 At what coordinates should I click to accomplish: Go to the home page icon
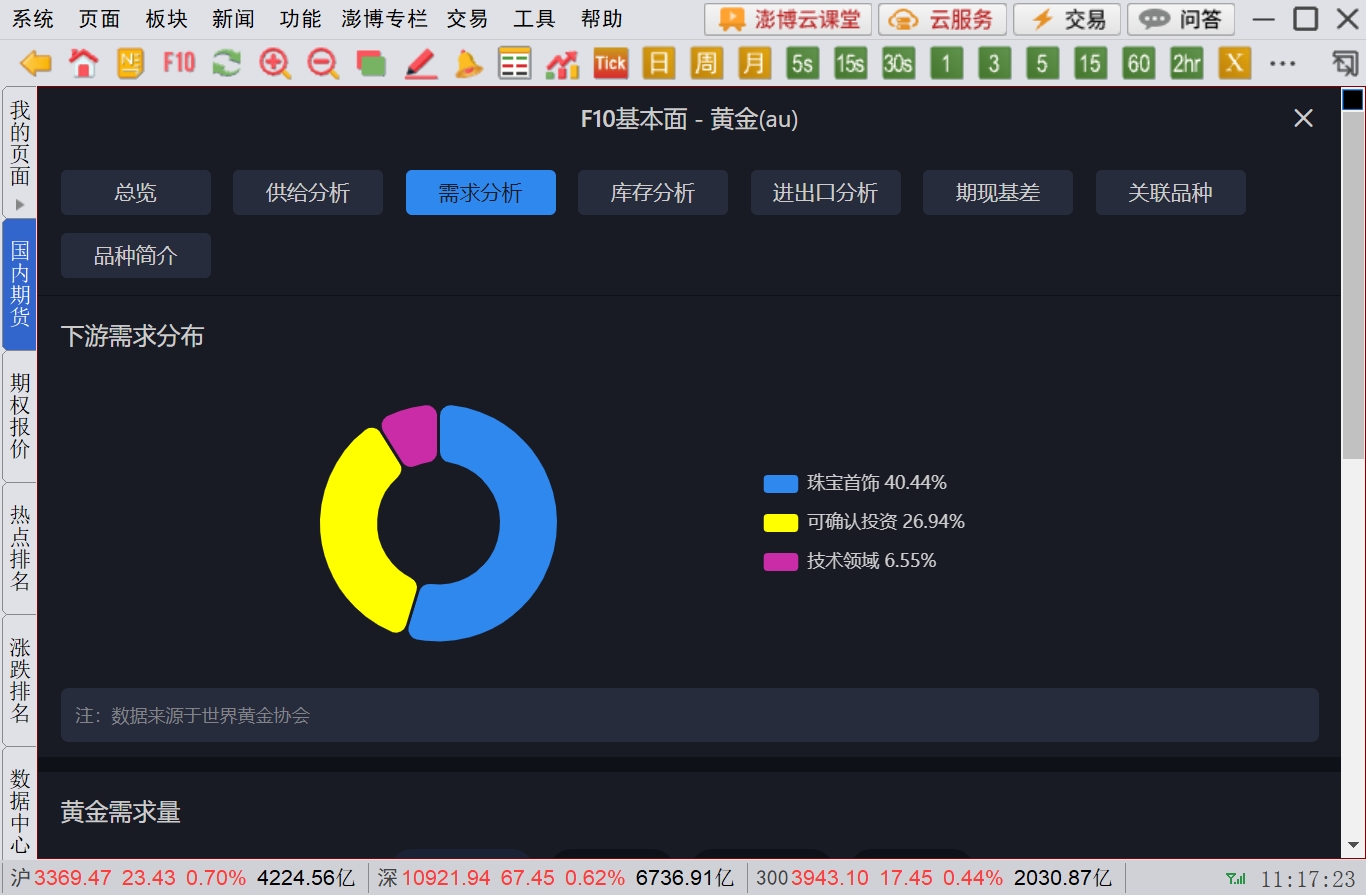[x=84, y=64]
